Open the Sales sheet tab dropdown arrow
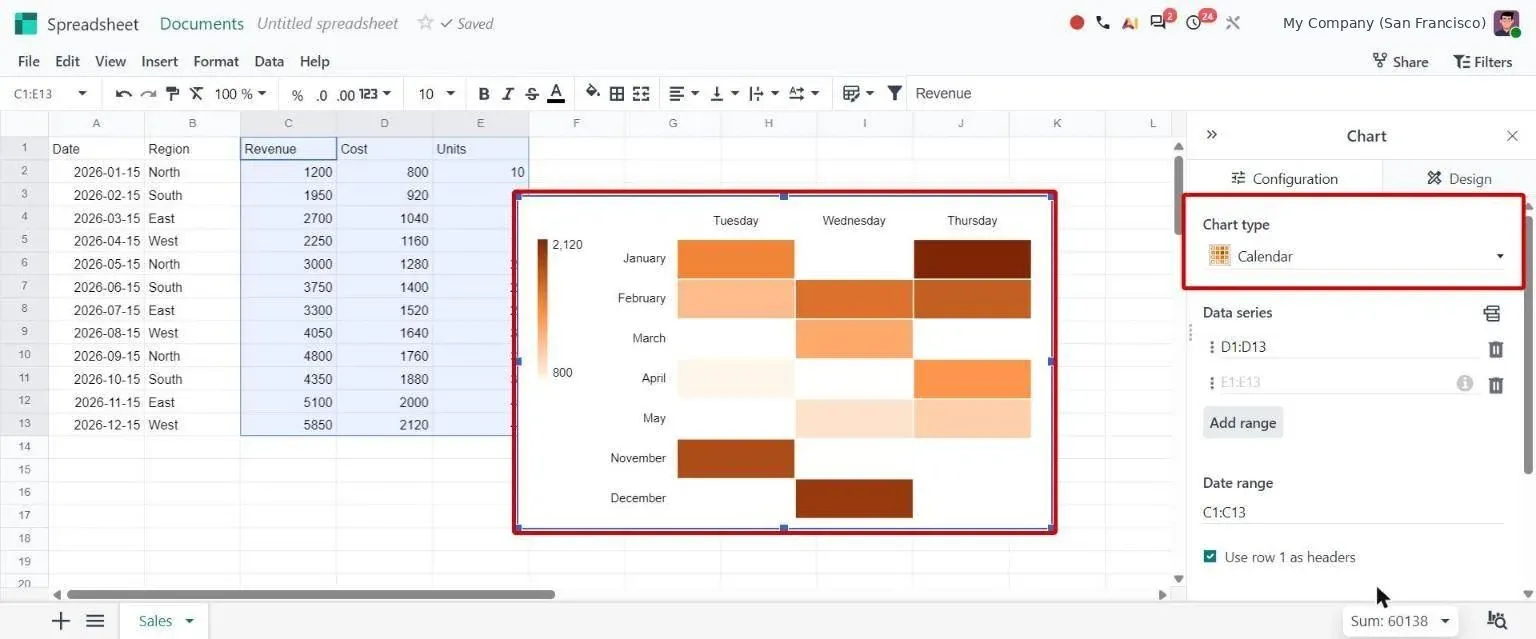1536x639 pixels. (x=189, y=621)
